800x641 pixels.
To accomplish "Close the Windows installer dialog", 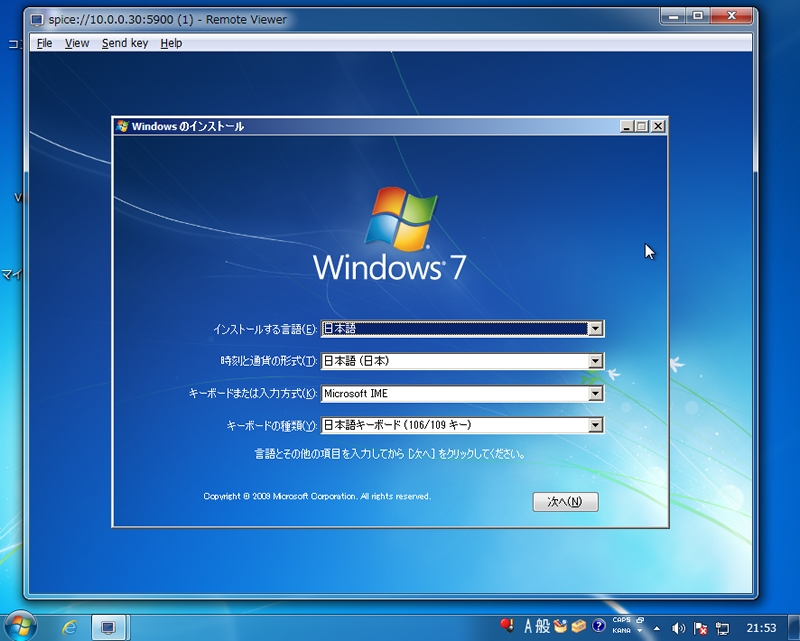I will coord(658,126).
